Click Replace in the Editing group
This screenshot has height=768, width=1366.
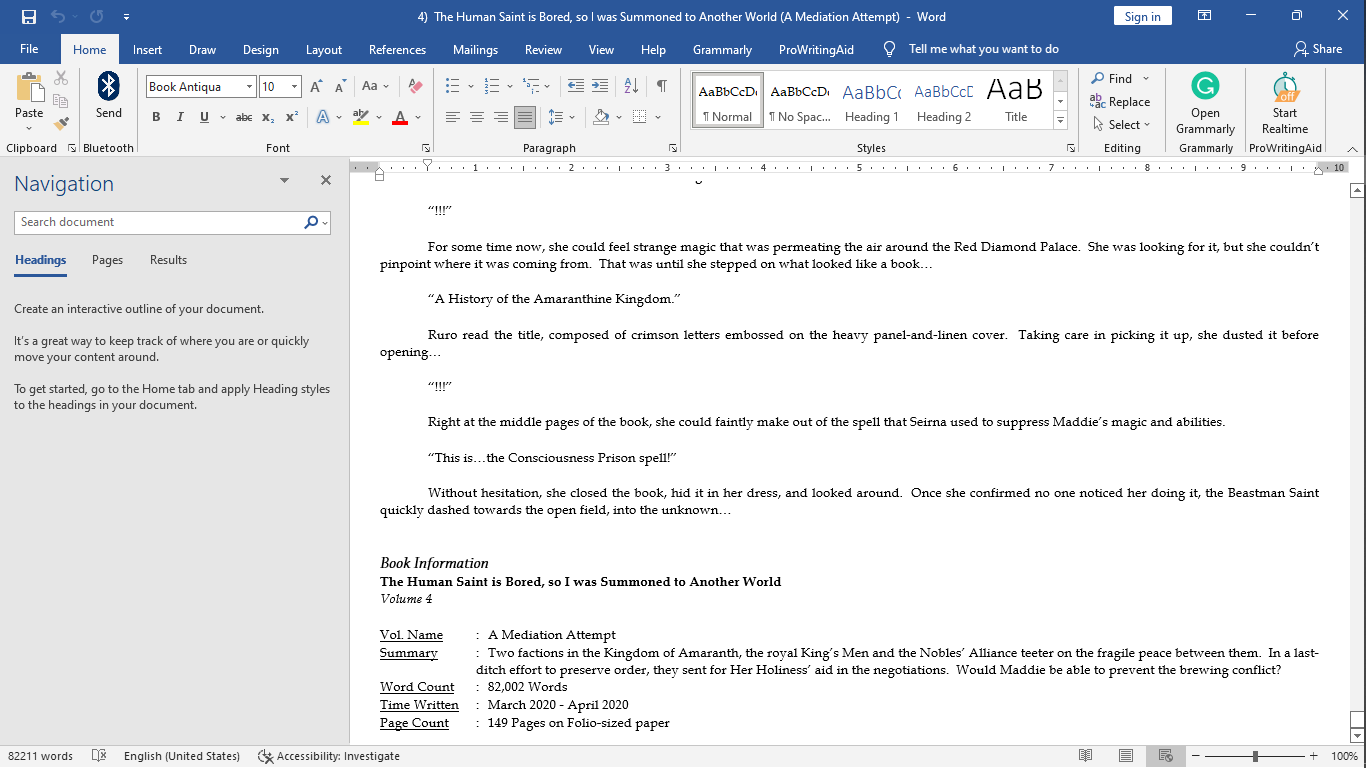[1120, 102]
